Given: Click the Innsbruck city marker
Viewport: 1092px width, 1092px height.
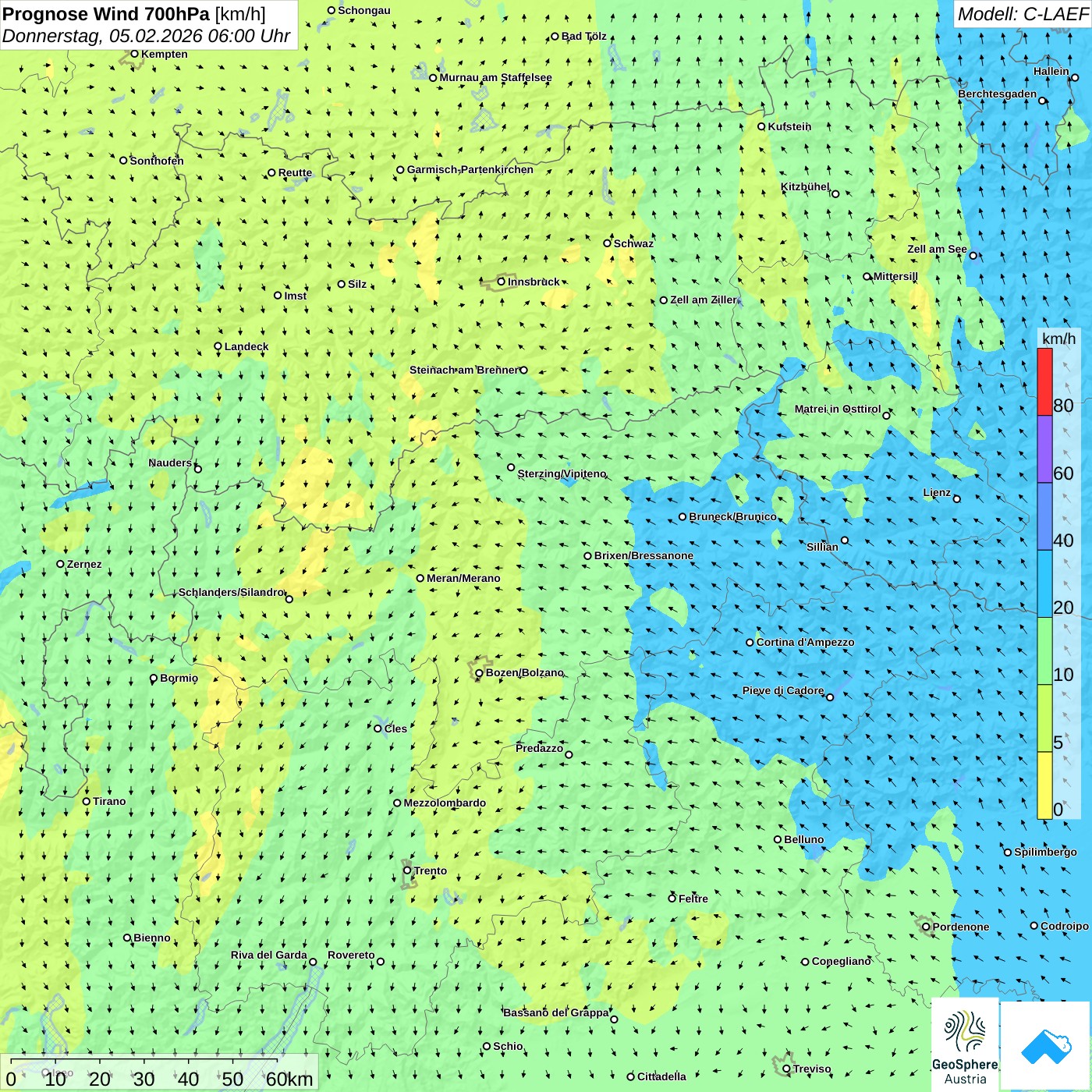Looking at the screenshot, I should coord(502,282).
